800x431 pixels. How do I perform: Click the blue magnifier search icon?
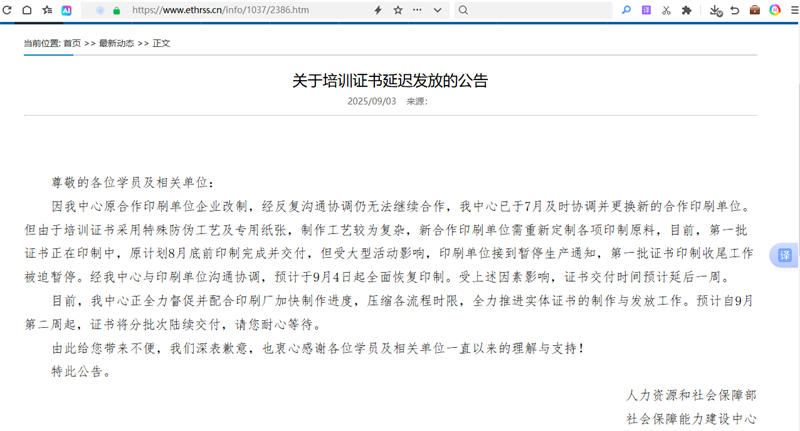coord(627,10)
